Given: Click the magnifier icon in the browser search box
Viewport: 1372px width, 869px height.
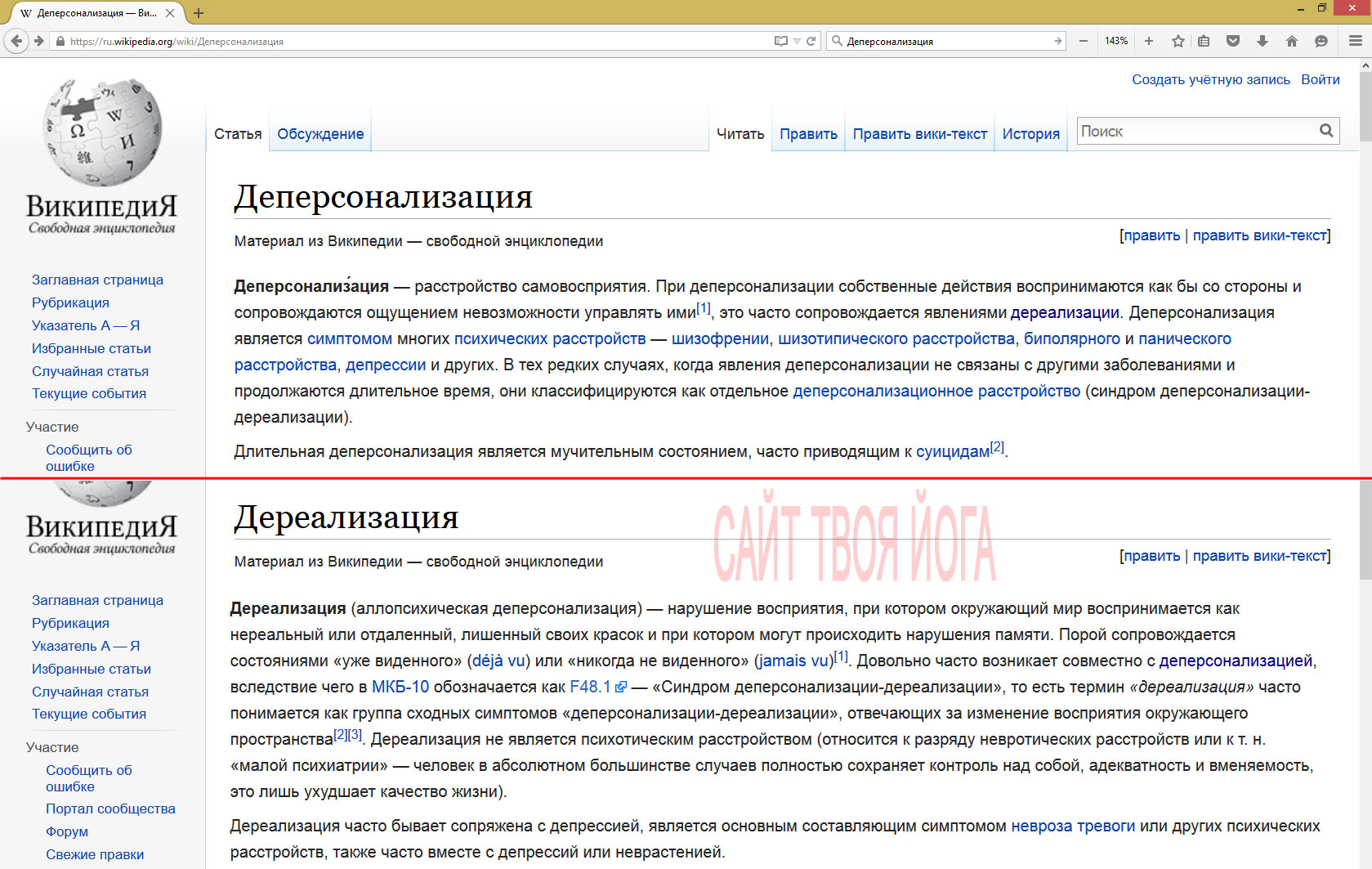Looking at the screenshot, I should pos(837,41).
